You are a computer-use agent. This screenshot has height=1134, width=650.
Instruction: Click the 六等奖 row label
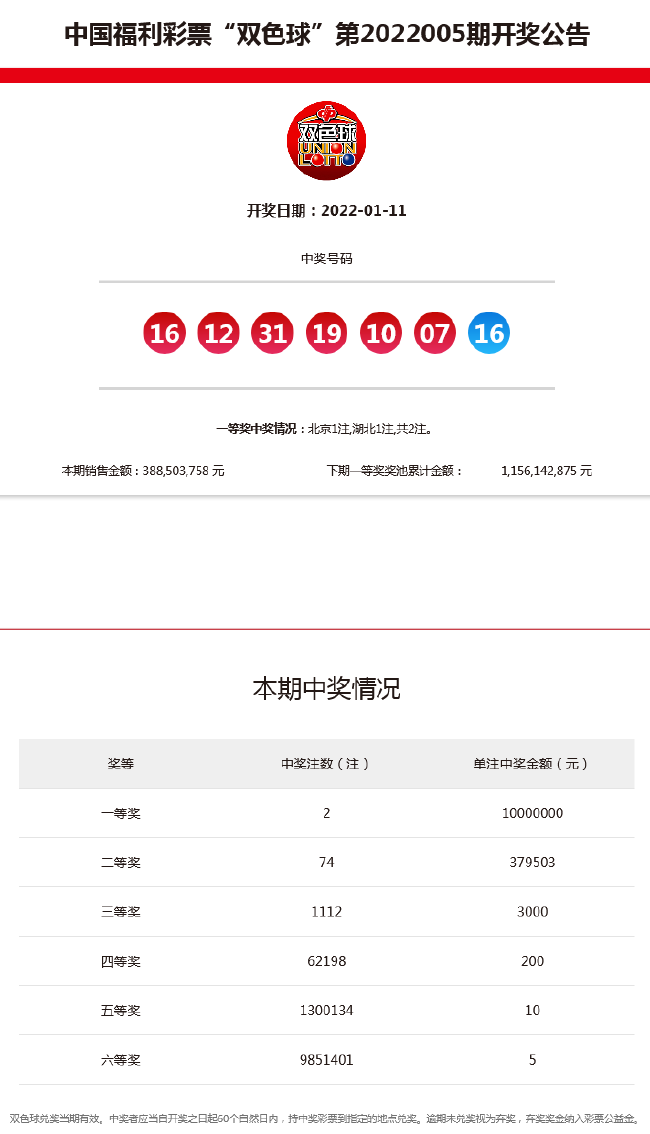(121, 1060)
